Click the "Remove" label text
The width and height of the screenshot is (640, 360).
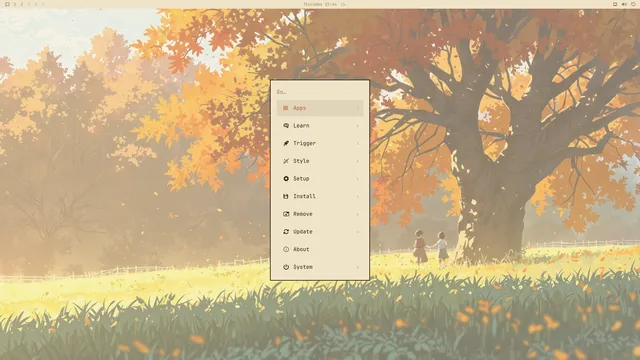[x=303, y=214]
